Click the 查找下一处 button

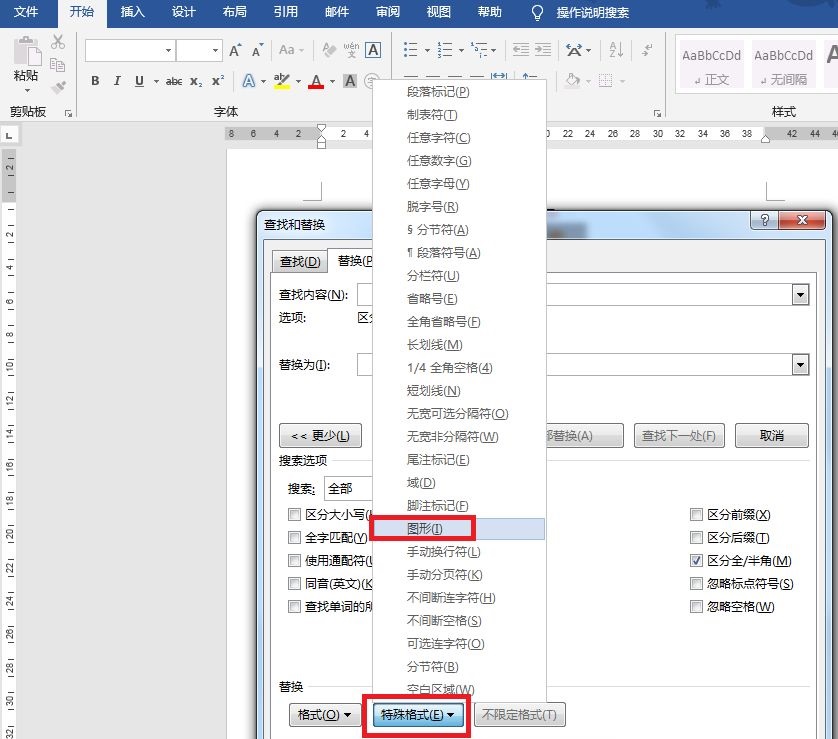[680, 435]
